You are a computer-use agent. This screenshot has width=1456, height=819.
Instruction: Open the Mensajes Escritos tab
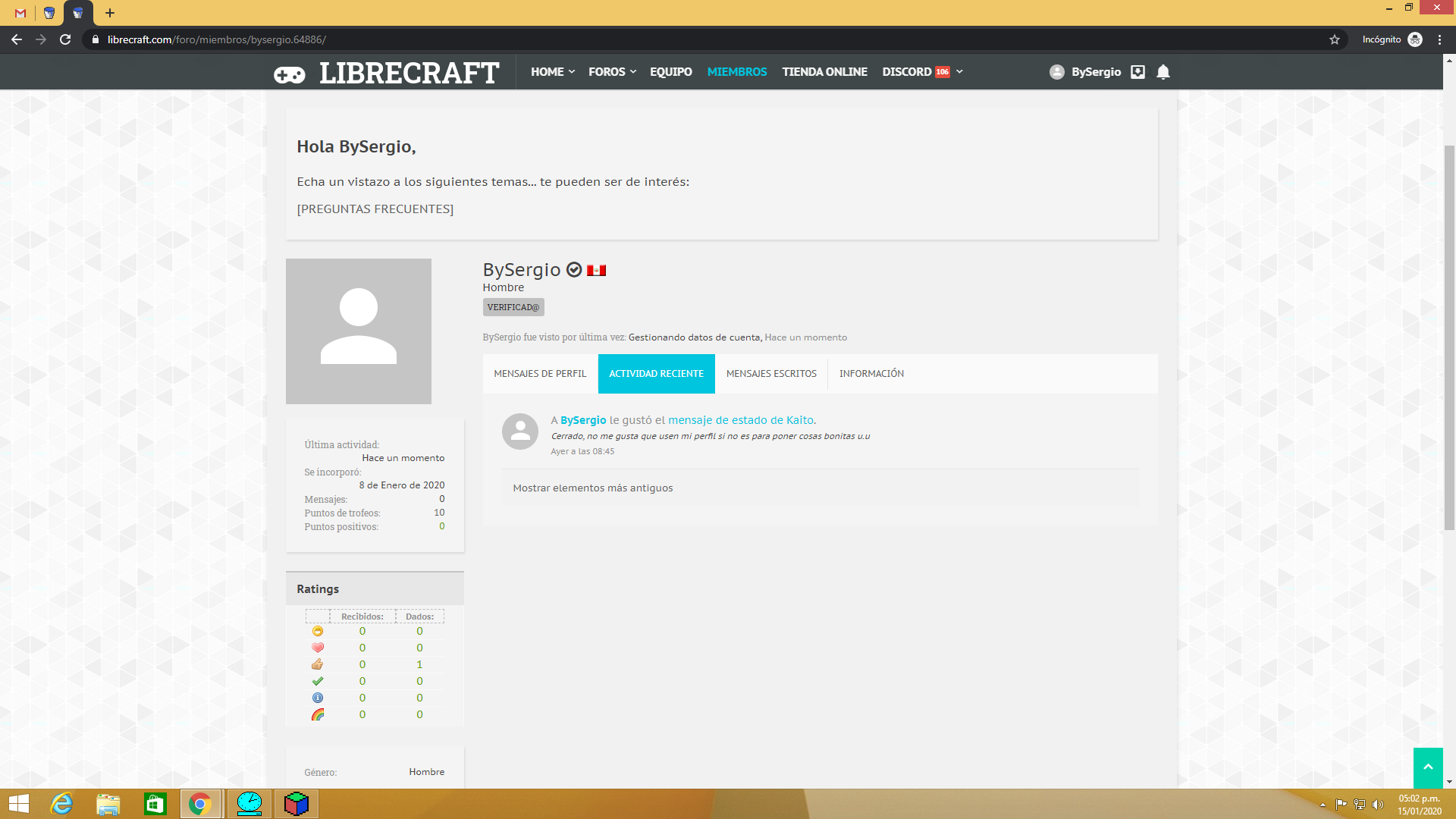(x=771, y=374)
